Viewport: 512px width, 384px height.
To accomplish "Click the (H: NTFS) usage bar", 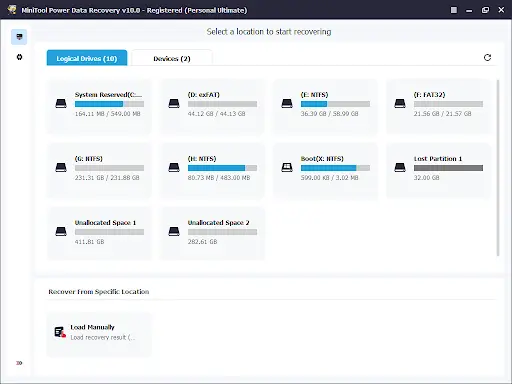I will tap(222, 168).
